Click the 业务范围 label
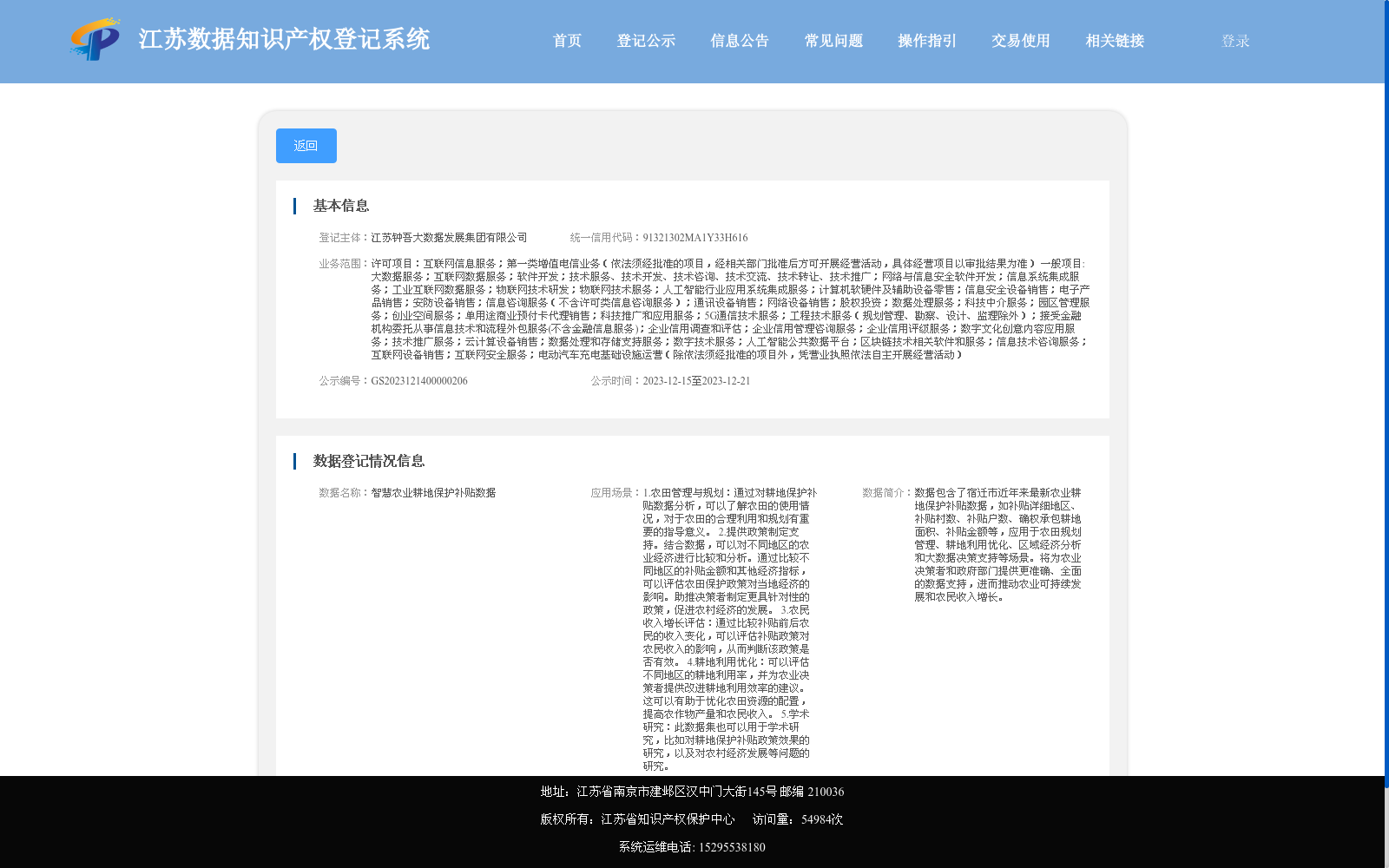 344,264
